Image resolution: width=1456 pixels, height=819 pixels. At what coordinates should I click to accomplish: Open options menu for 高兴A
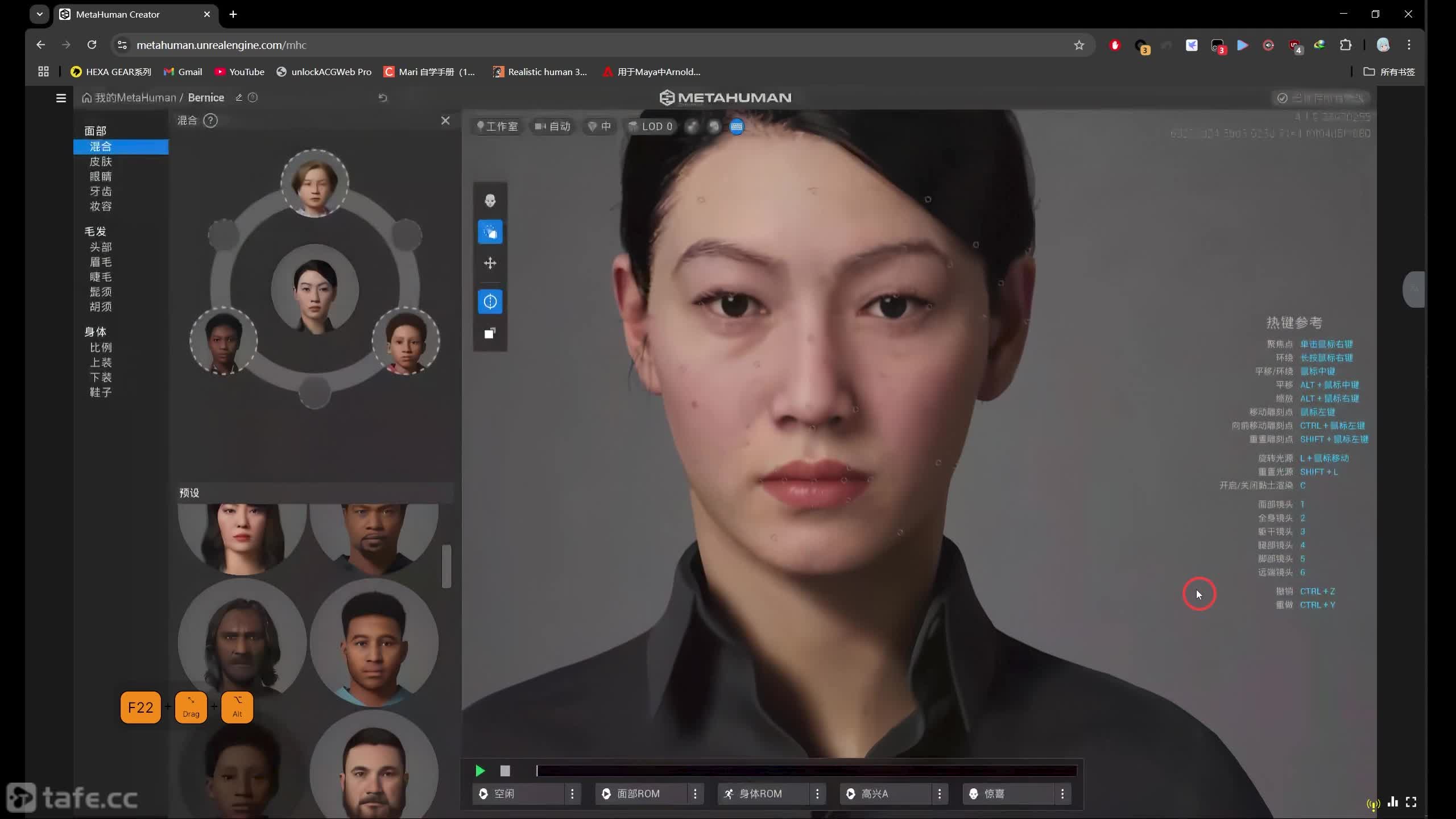pos(940,793)
